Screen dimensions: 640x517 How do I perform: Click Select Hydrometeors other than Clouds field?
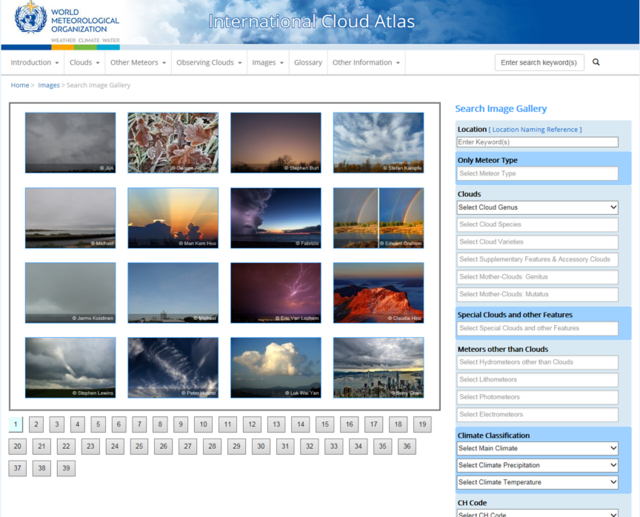(x=537, y=362)
